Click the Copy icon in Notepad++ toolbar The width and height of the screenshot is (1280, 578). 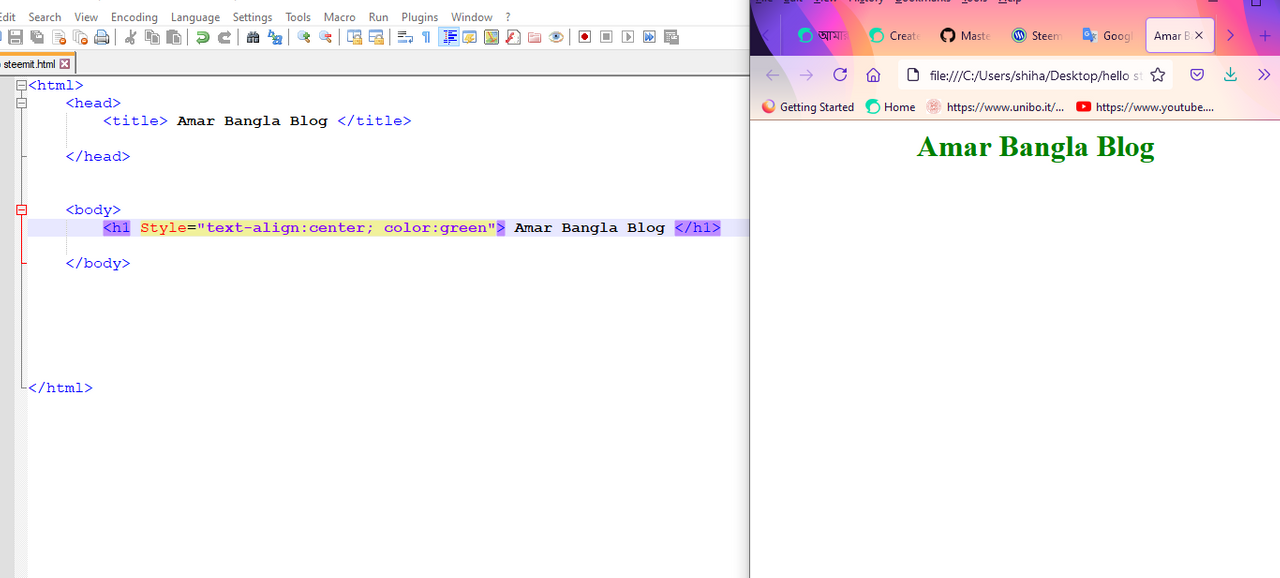(x=152, y=37)
